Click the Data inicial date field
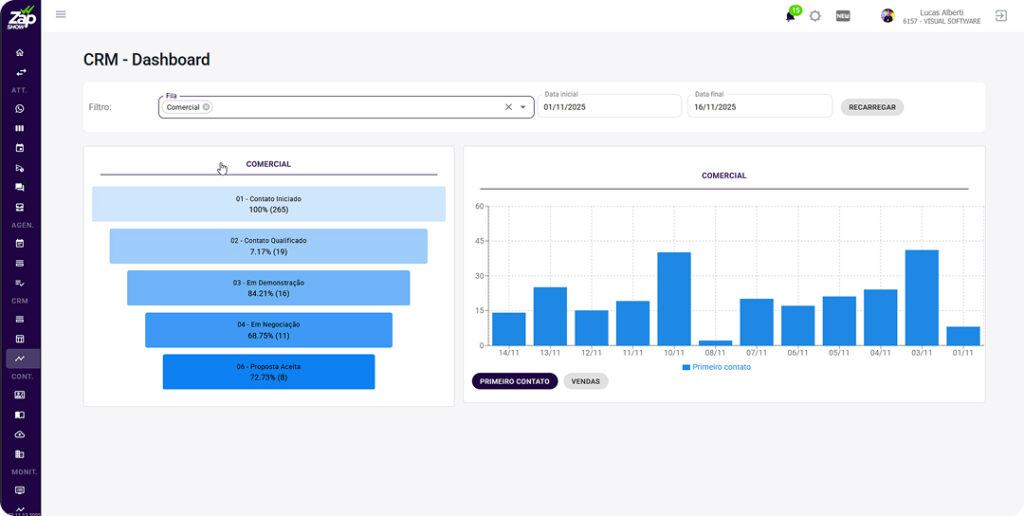The height and width of the screenshot is (516, 1024). [608, 107]
